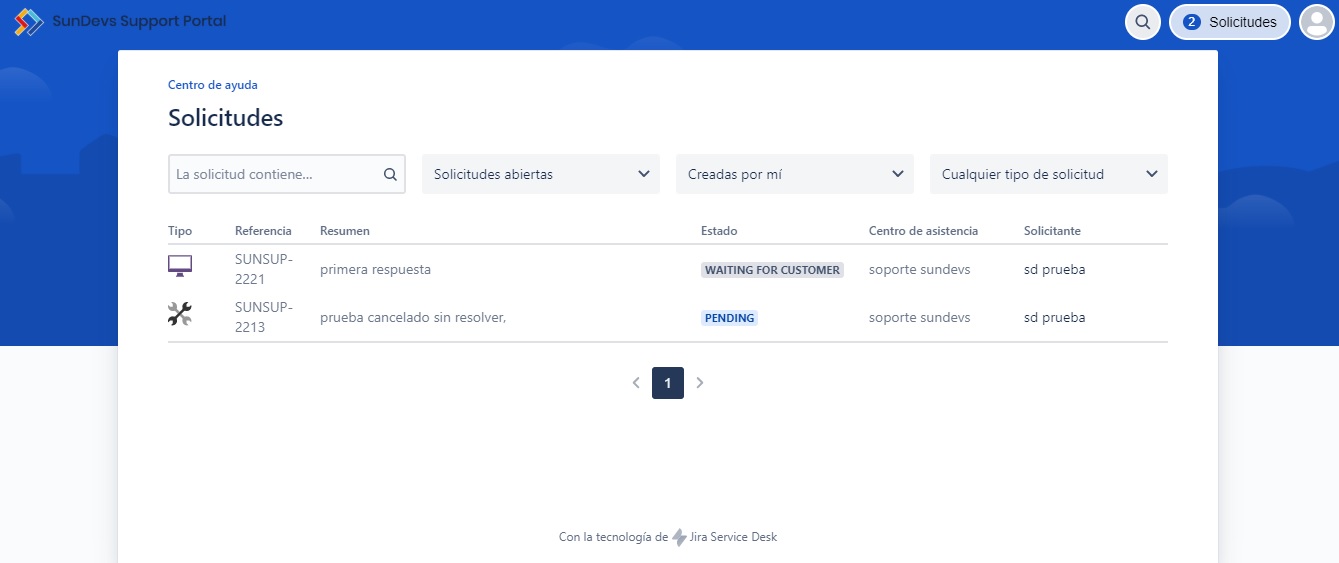Open the 'primera respuesta' request summary
This screenshot has width=1339, height=563.
click(375, 270)
